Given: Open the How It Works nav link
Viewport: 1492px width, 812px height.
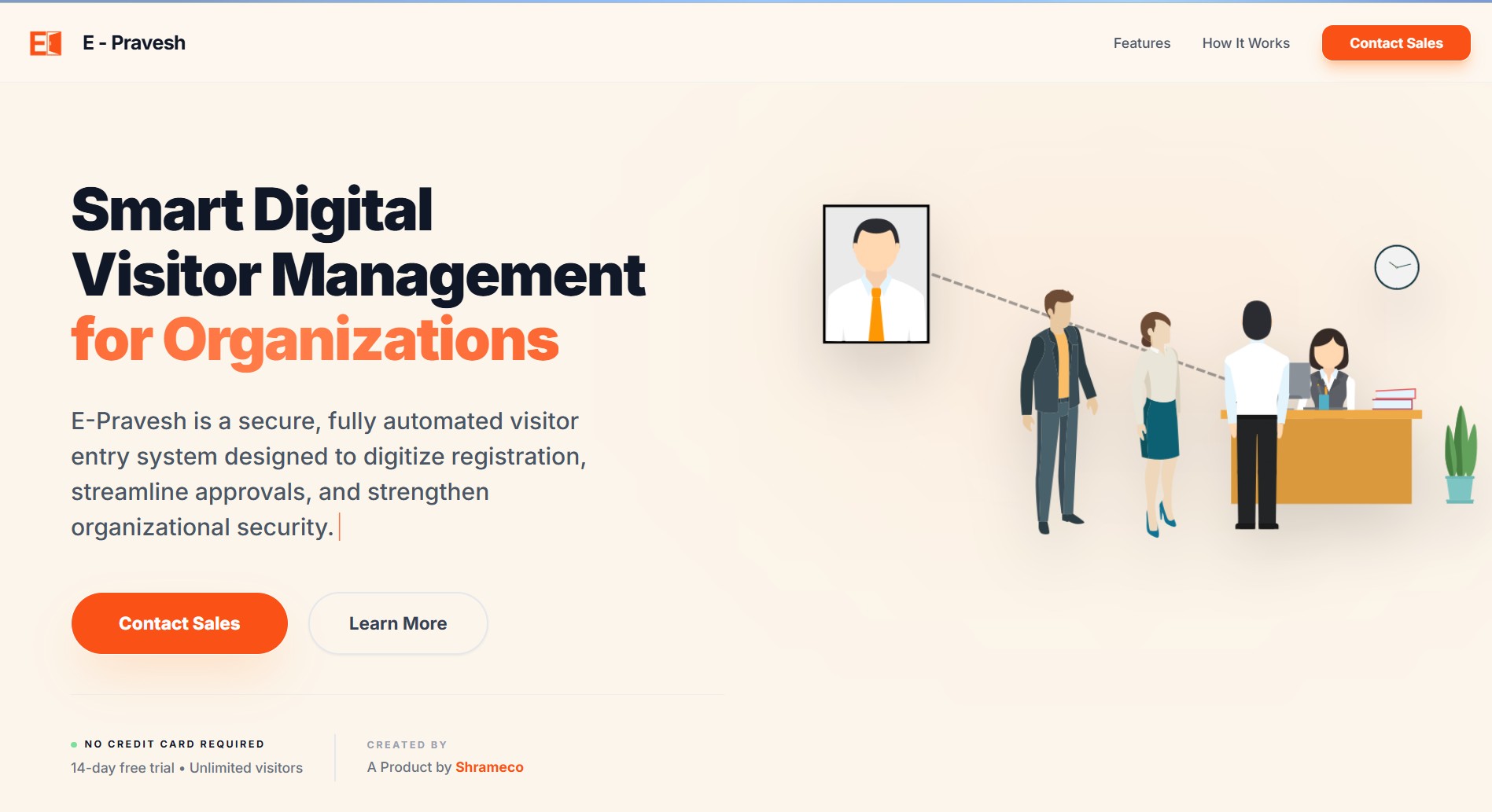Looking at the screenshot, I should click(1246, 43).
